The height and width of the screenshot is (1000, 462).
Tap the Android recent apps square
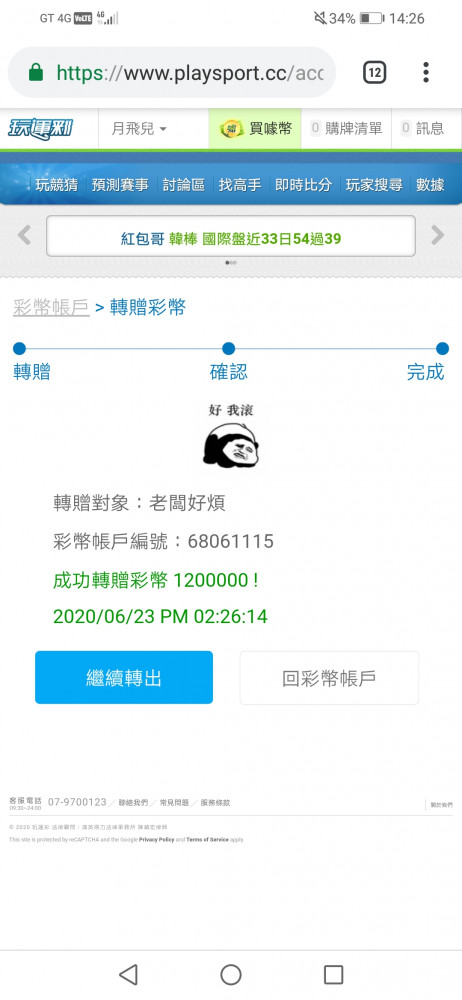click(334, 974)
